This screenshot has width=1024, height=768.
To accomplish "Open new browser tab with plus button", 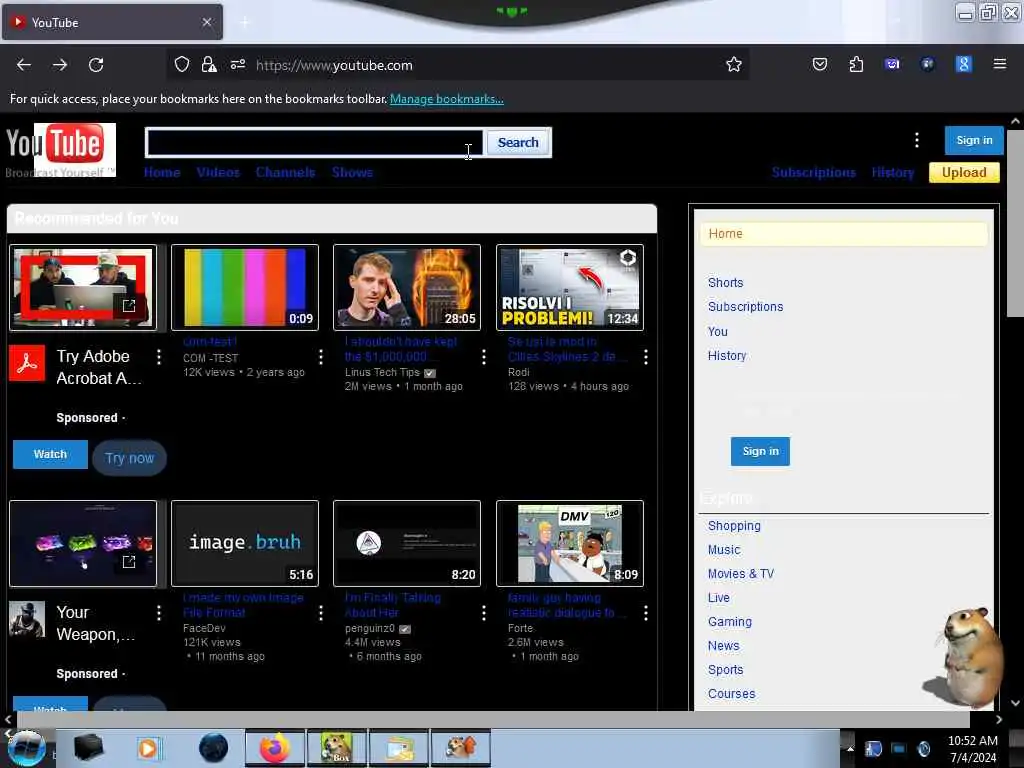I will pyautogui.click(x=245, y=23).
